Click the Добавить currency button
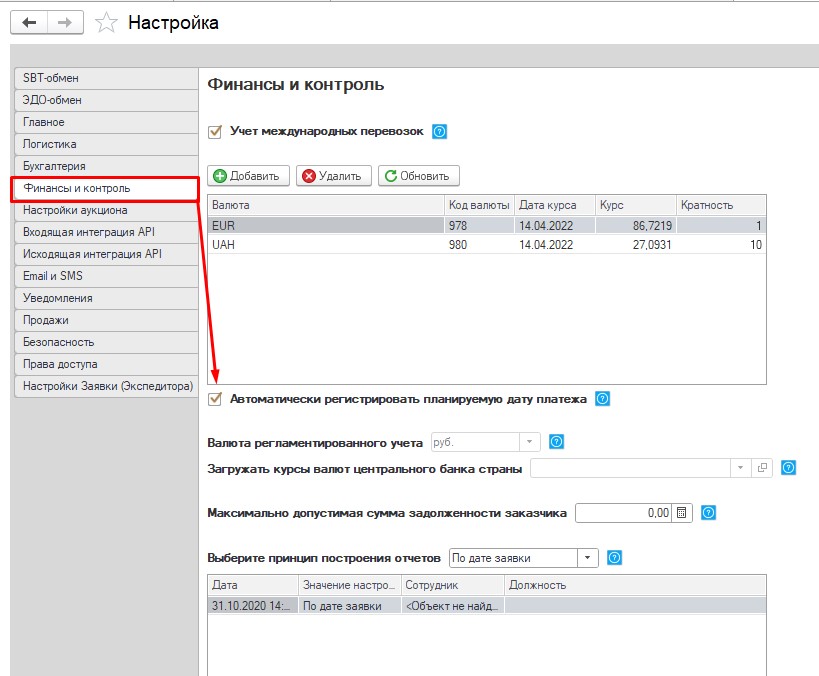The height and width of the screenshot is (676, 819). 249,176
